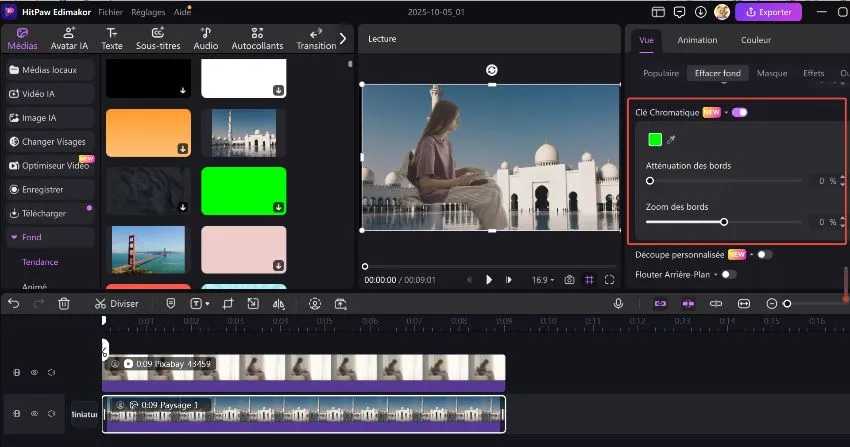The image size is (850, 447).
Task: Undo the last timeline action
Action: (14, 303)
